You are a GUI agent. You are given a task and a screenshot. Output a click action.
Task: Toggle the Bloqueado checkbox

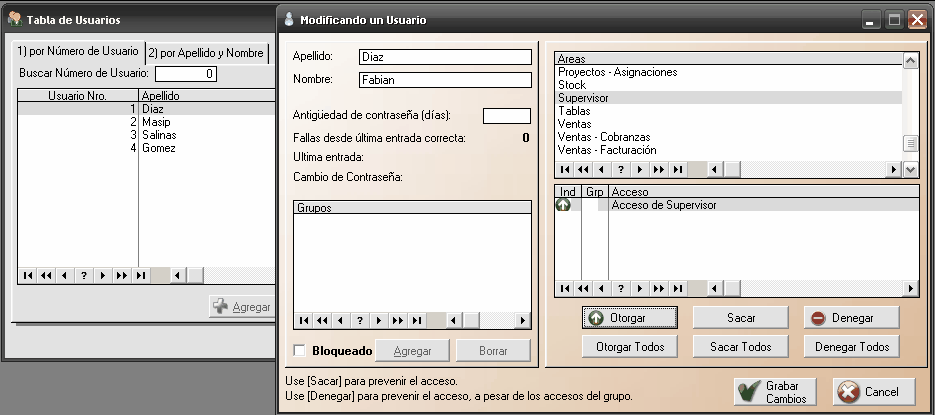pos(299,351)
